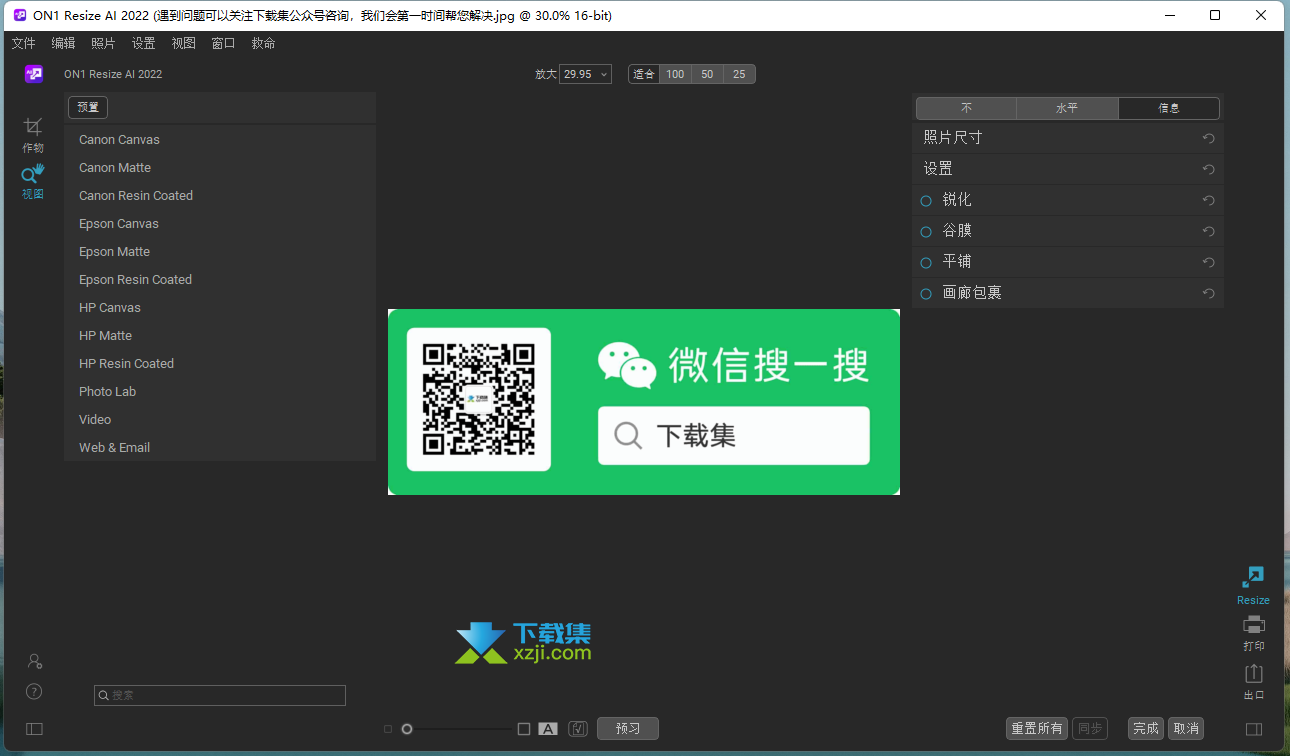The width and height of the screenshot is (1290, 756).
Task: Open the help question mark icon
Action: (x=34, y=691)
